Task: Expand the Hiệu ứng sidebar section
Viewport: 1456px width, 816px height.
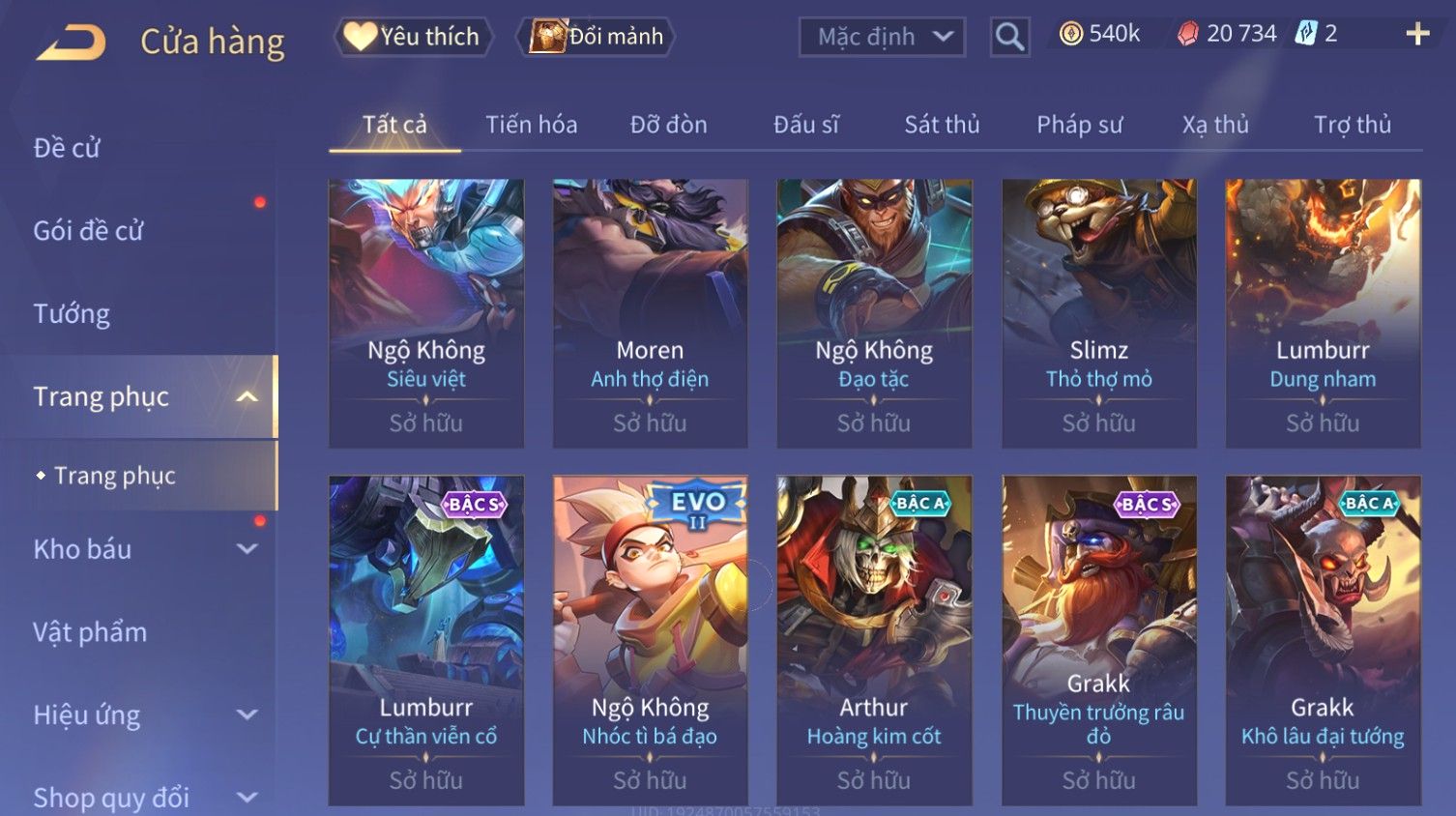Action: pos(248,714)
